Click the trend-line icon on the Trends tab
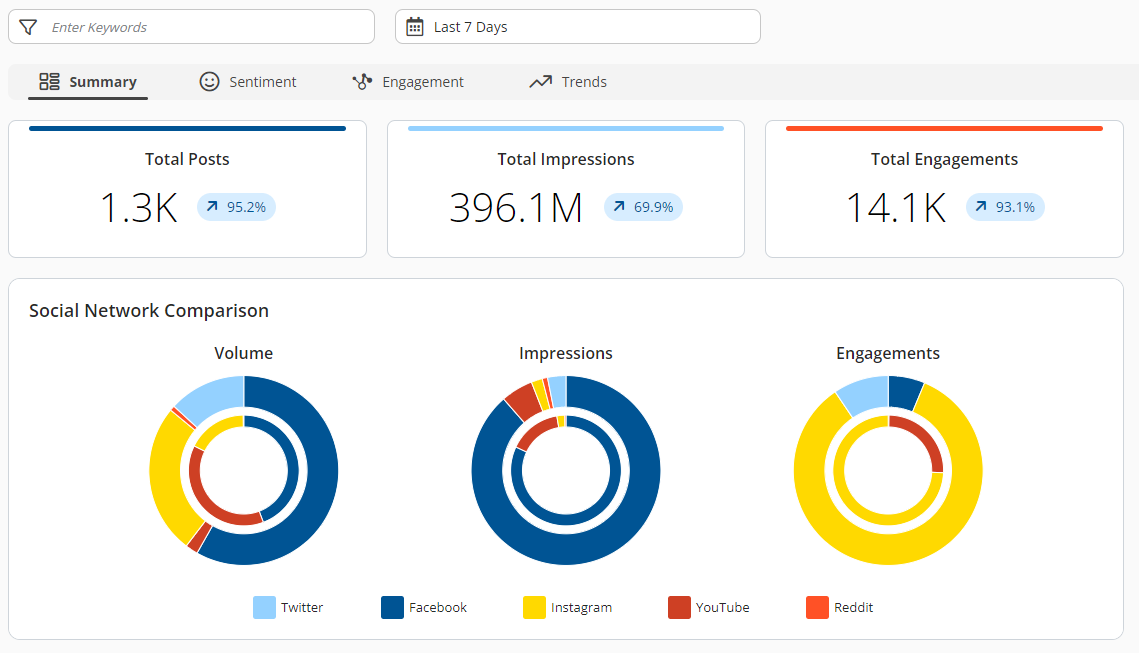This screenshot has width=1139, height=653. 541,81
